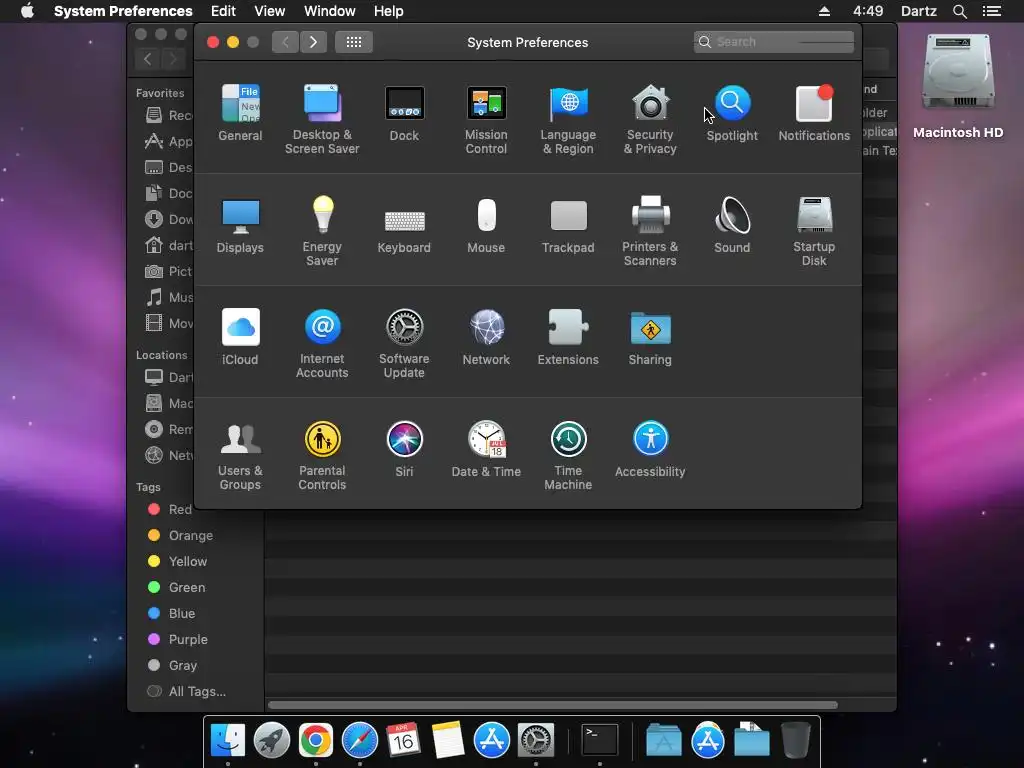Screen dimensions: 1024x768
Task: Open Google Chrome from the Dock
Action: pos(315,740)
